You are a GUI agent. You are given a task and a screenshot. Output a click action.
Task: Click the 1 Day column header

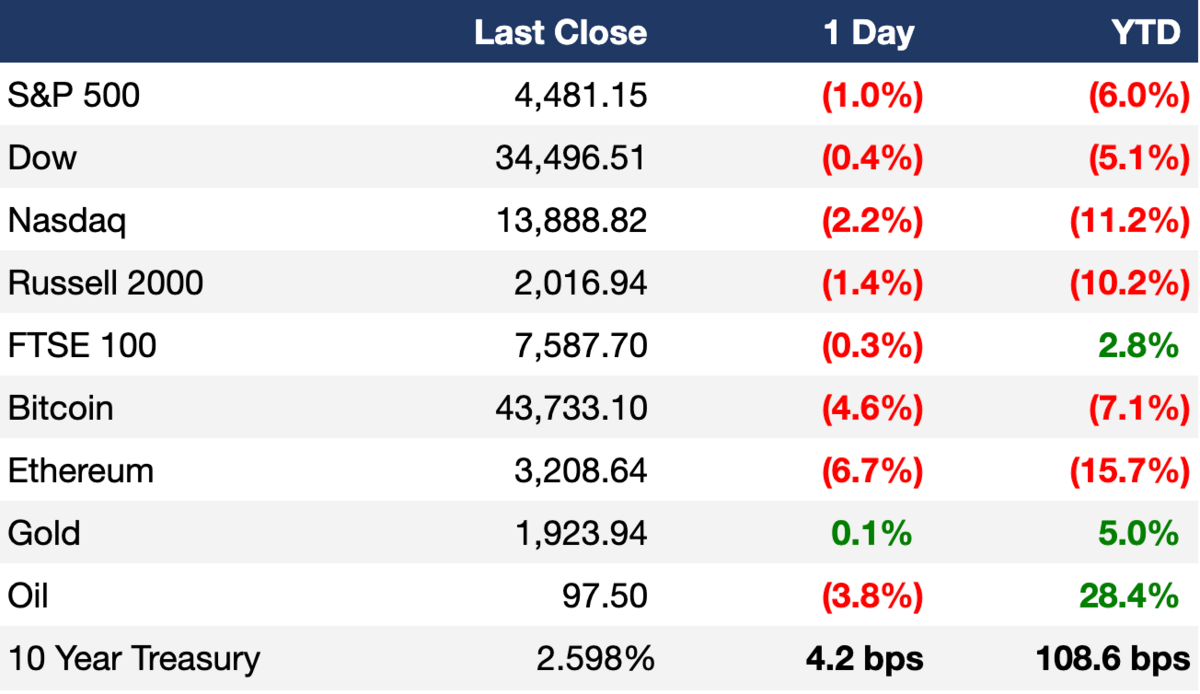[x=868, y=34]
